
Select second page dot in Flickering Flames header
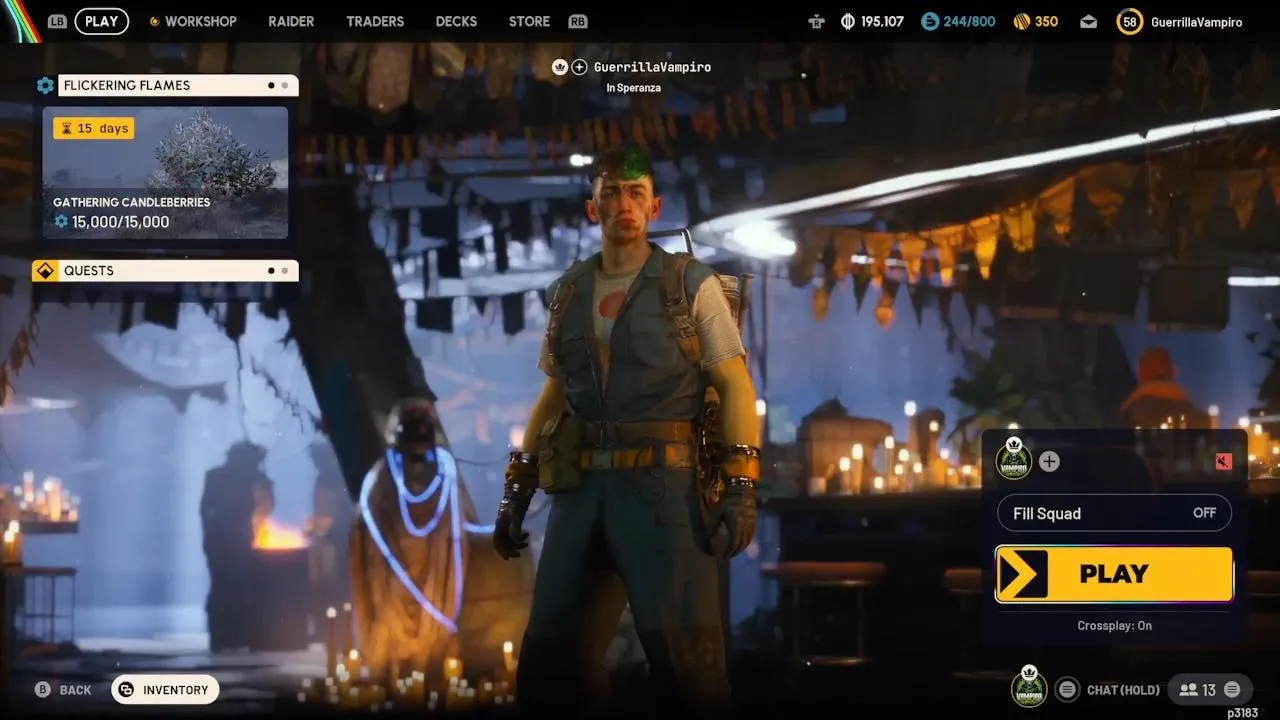coord(284,86)
